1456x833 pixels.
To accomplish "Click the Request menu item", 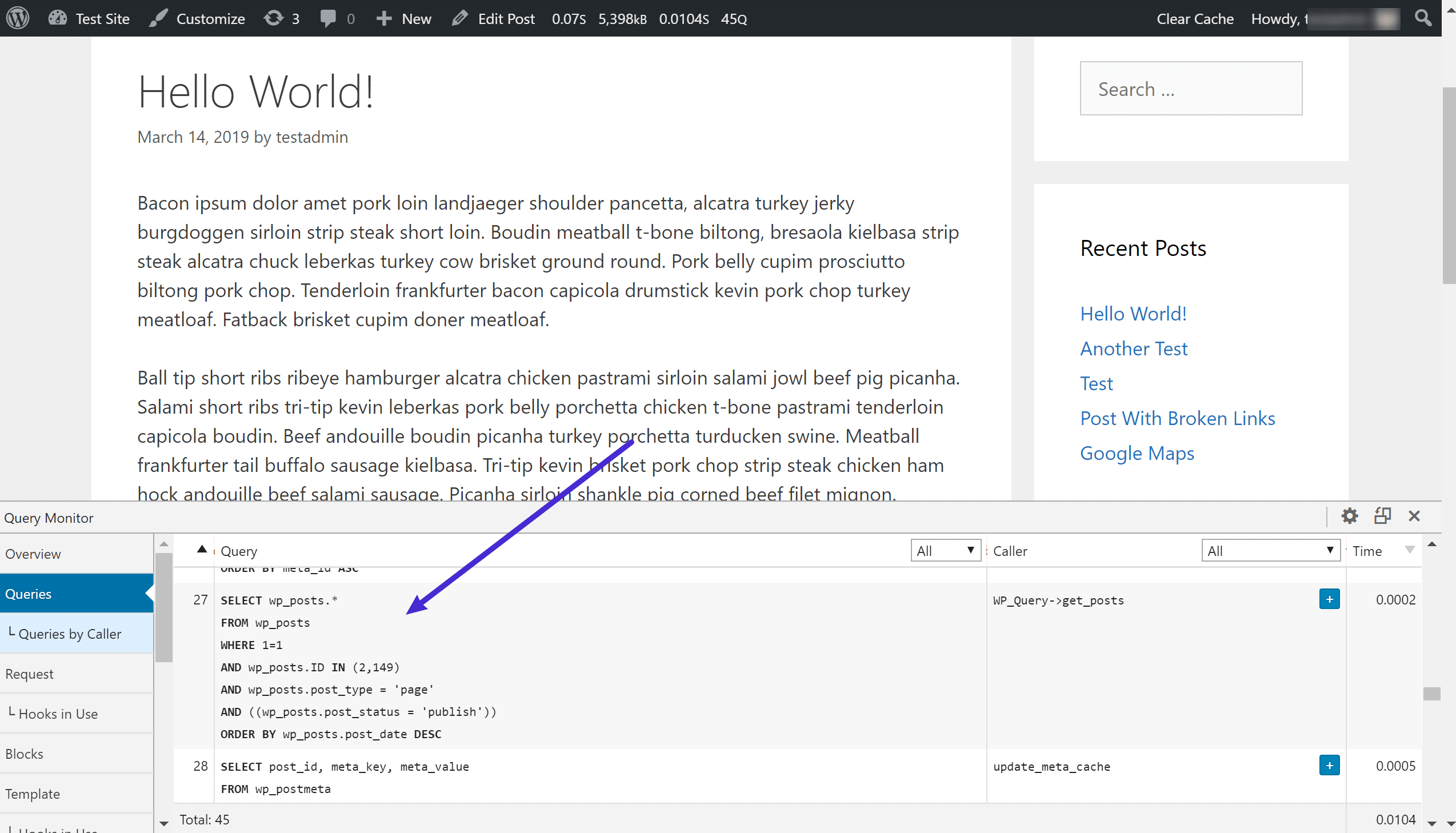I will [x=30, y=673].
